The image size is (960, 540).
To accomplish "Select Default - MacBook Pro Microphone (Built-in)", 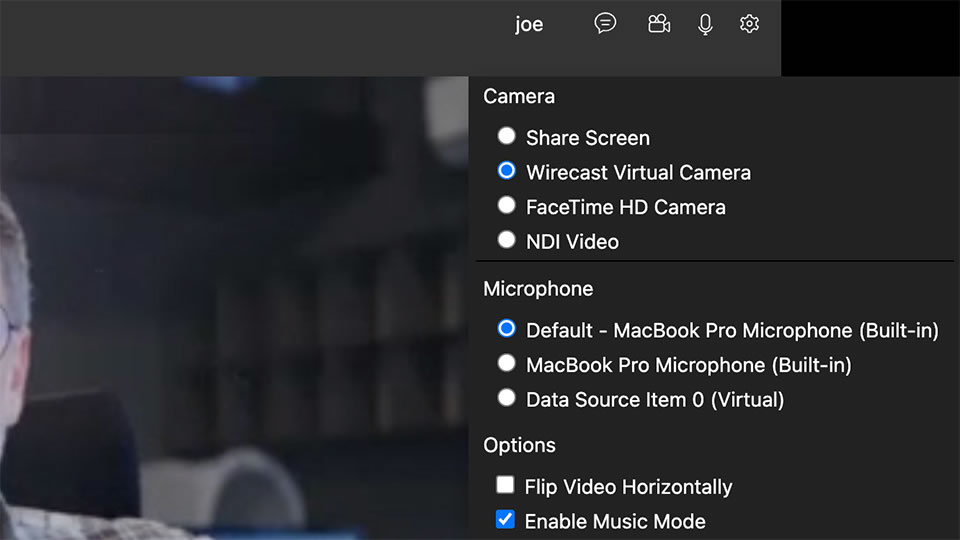I will tap(506, 329).
